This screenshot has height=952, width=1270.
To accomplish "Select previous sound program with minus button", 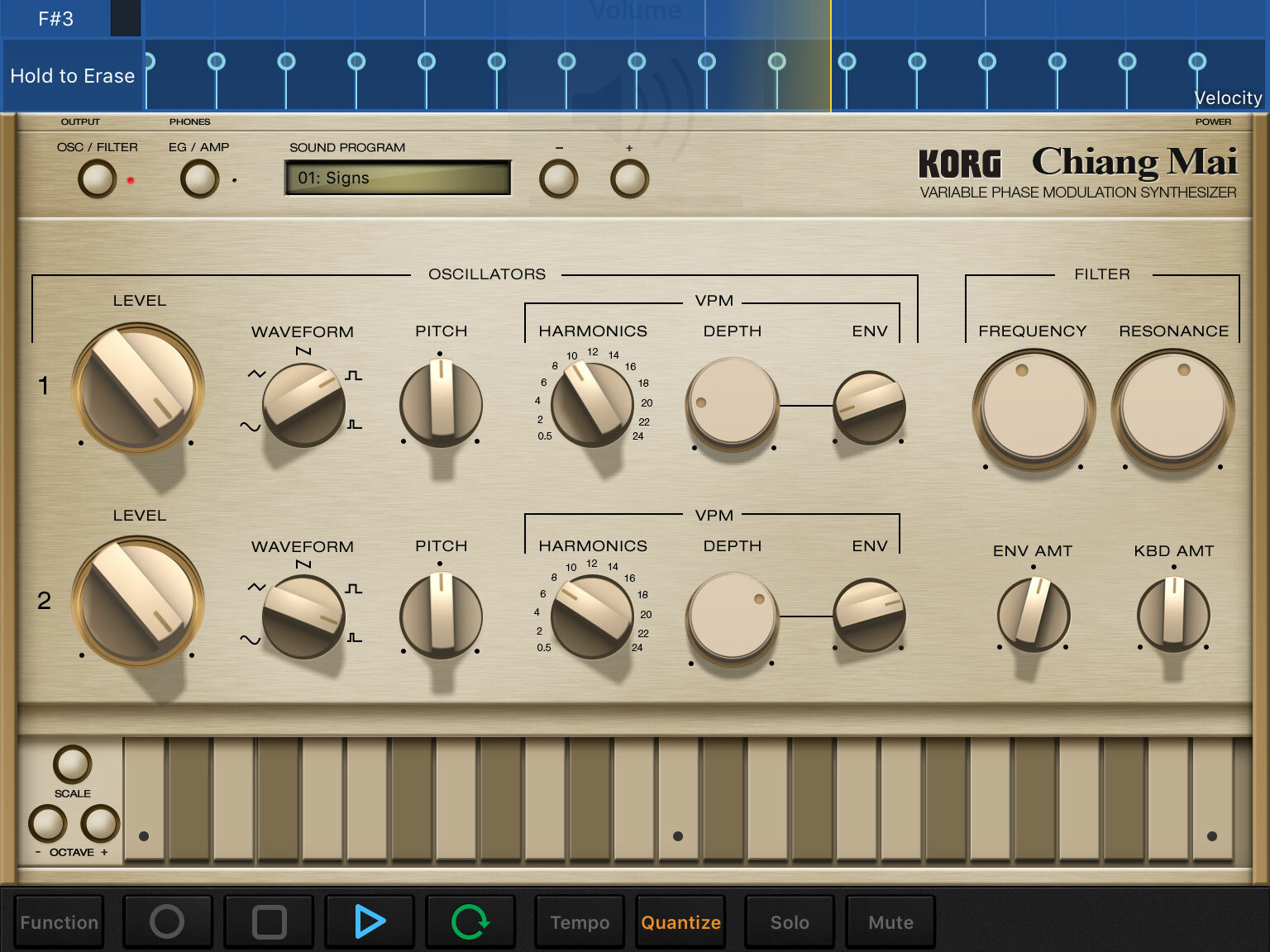I will tap(559, 178).
